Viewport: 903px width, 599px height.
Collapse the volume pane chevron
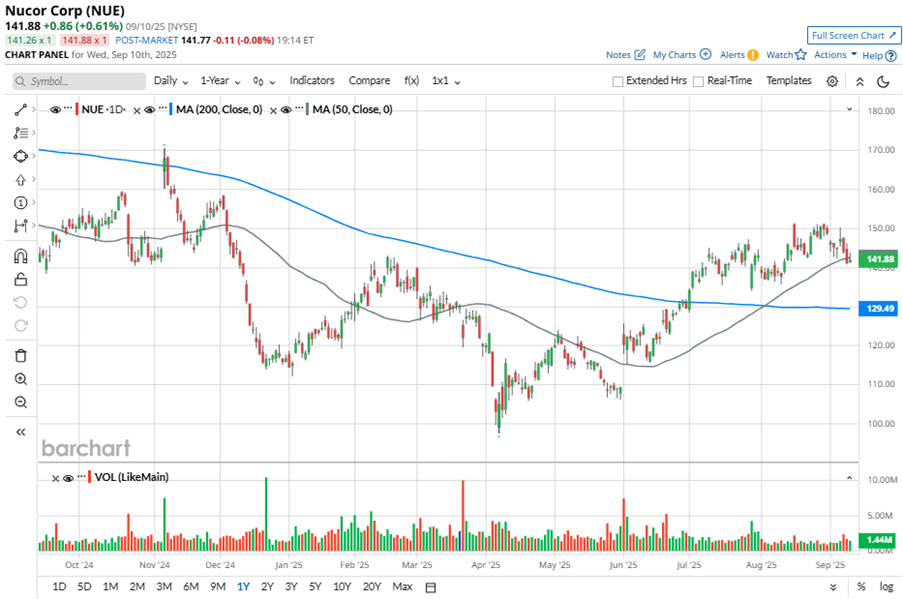click(x=849, y=477)
